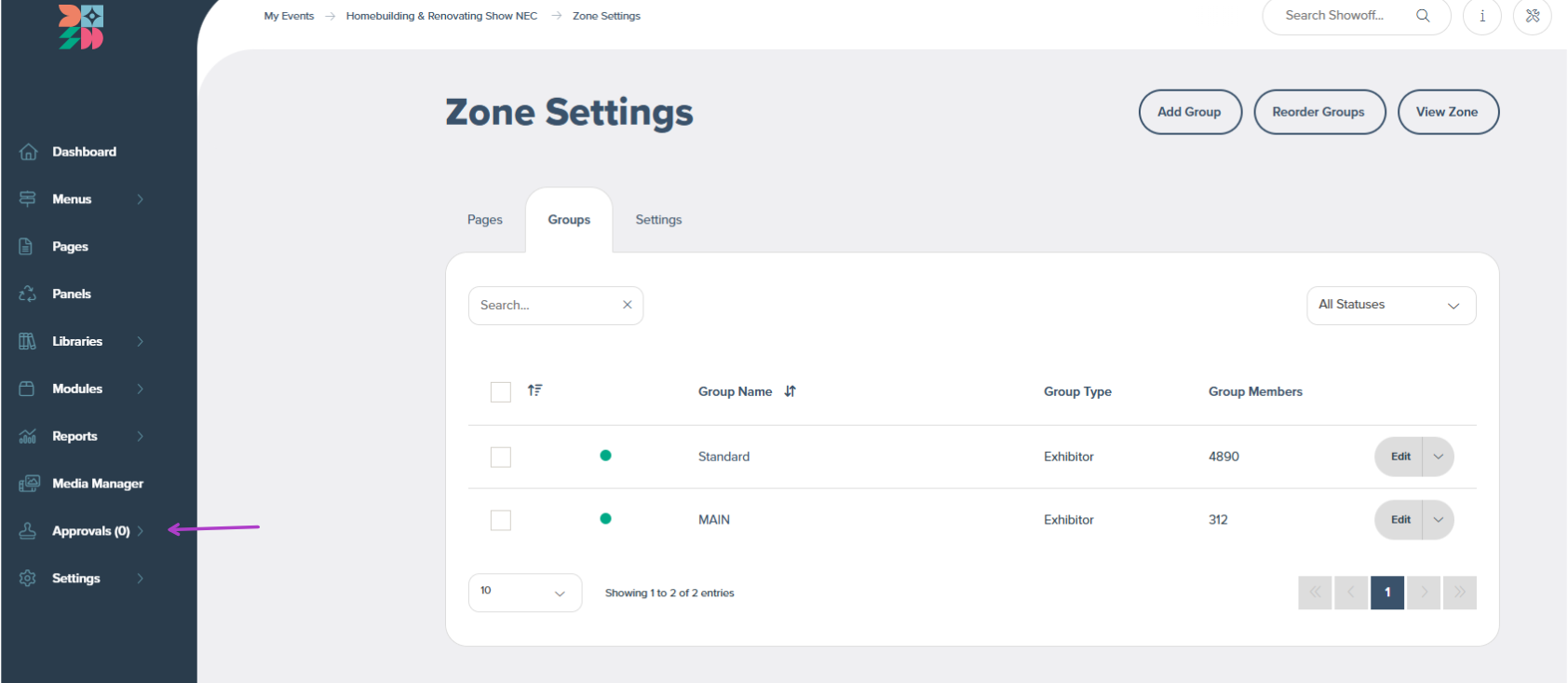The width and height of the screenshot is (1568, 683).
Task: Click the Standard group name
Action: [723, 457]
